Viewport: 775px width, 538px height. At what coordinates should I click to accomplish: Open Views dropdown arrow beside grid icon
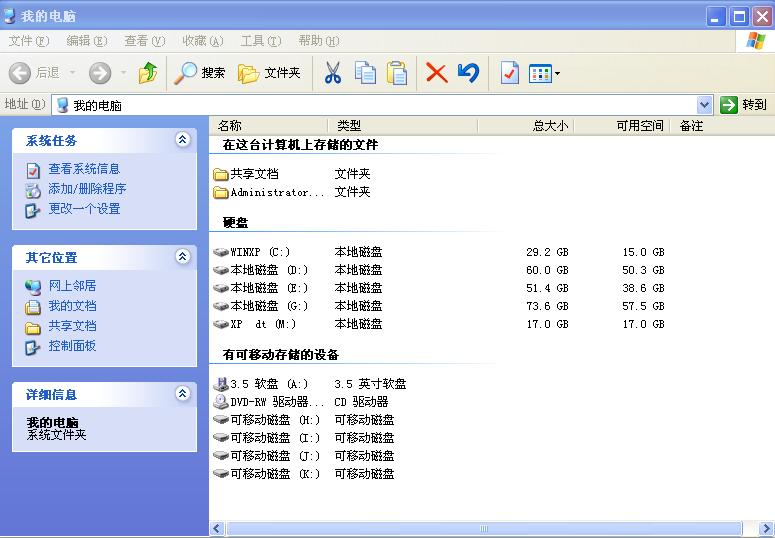point(558,74)
